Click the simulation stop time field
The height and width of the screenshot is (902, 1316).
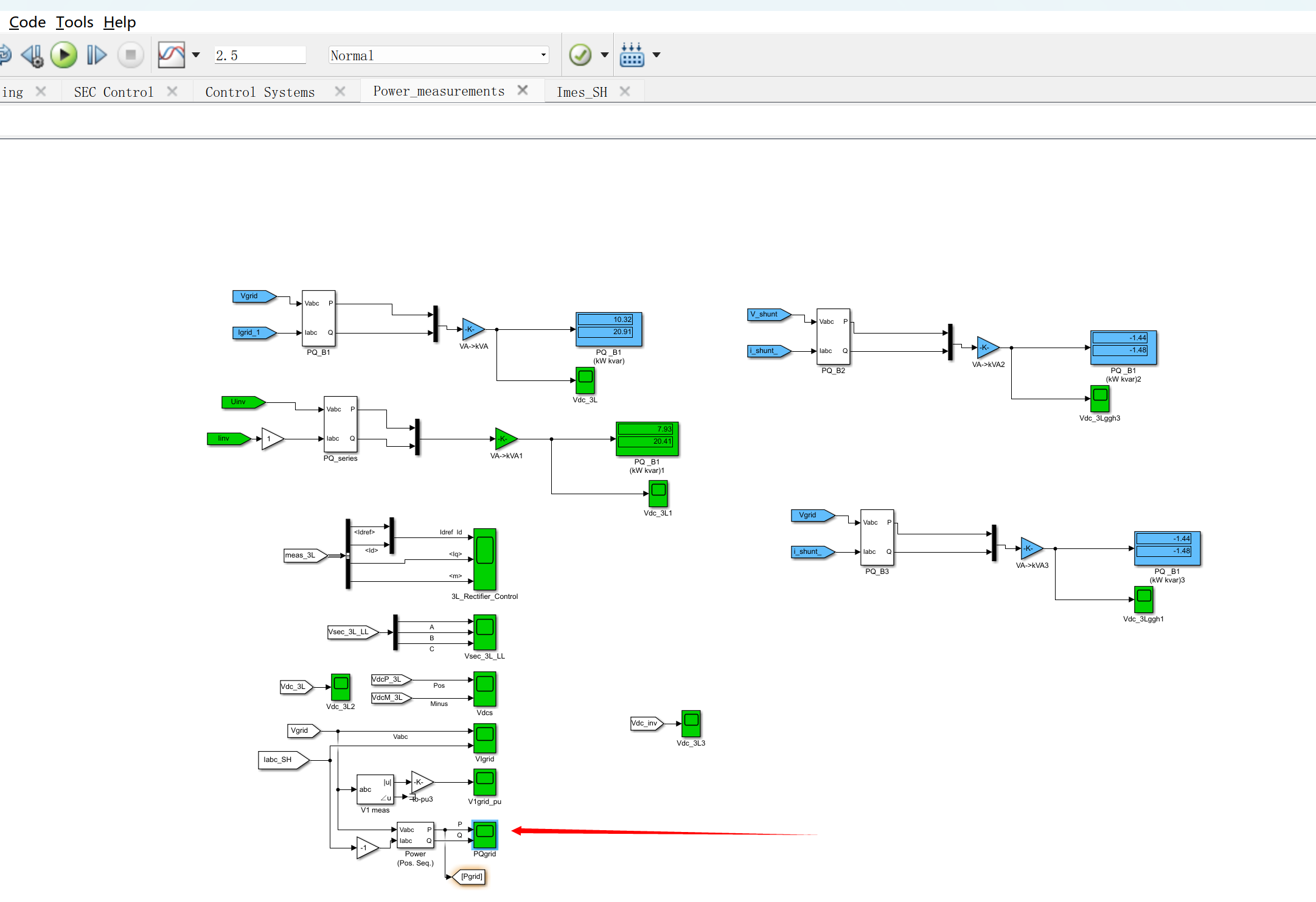click(x=260, y=55)
